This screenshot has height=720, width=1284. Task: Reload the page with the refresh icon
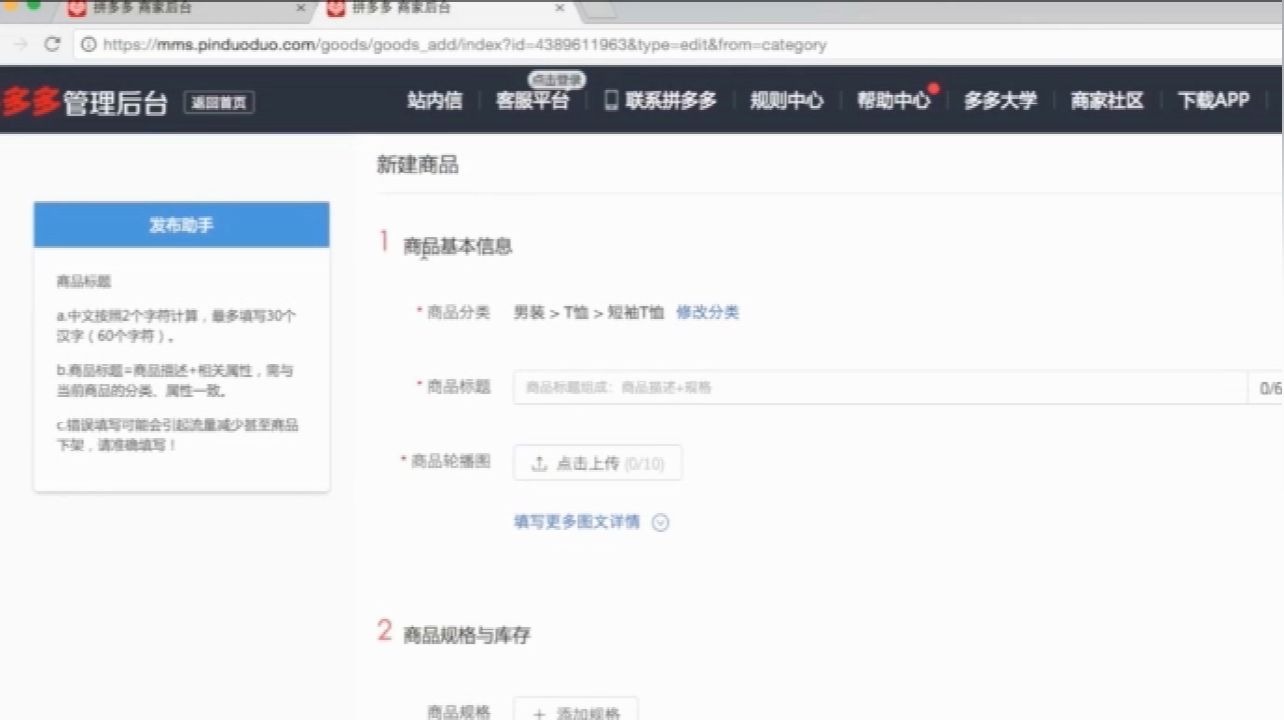click(x=53, y=45)
